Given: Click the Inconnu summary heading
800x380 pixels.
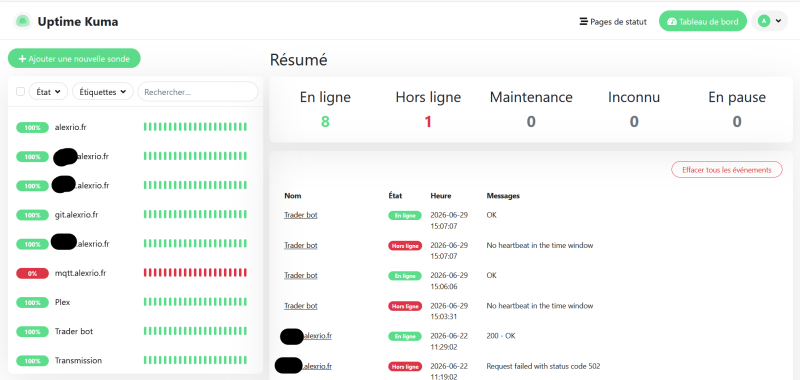Looking at the screenshot, I should (x=634, y=97).
